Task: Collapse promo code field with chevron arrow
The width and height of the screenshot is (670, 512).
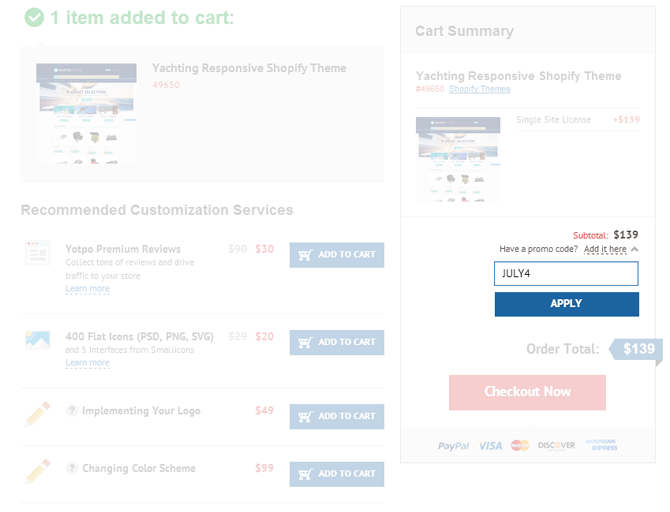Action: coord(635,249)
